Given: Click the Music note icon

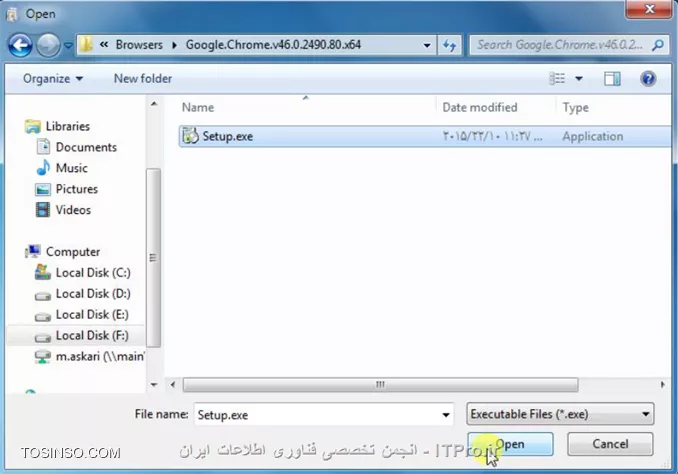Looking at the screenshot, I should [43, 168].
